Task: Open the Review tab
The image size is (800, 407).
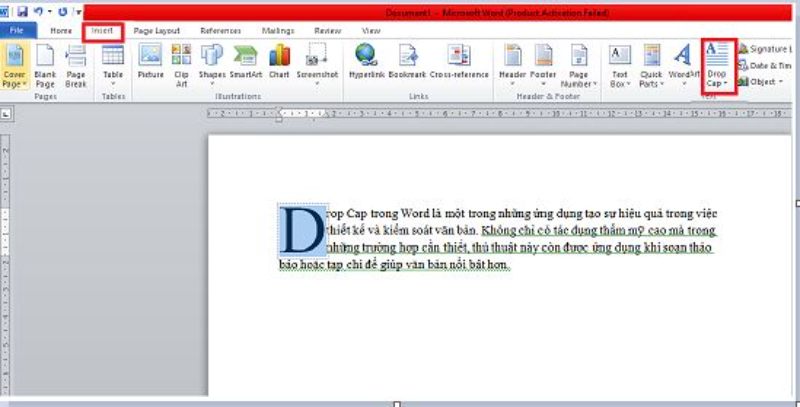Action: [328, 31]
